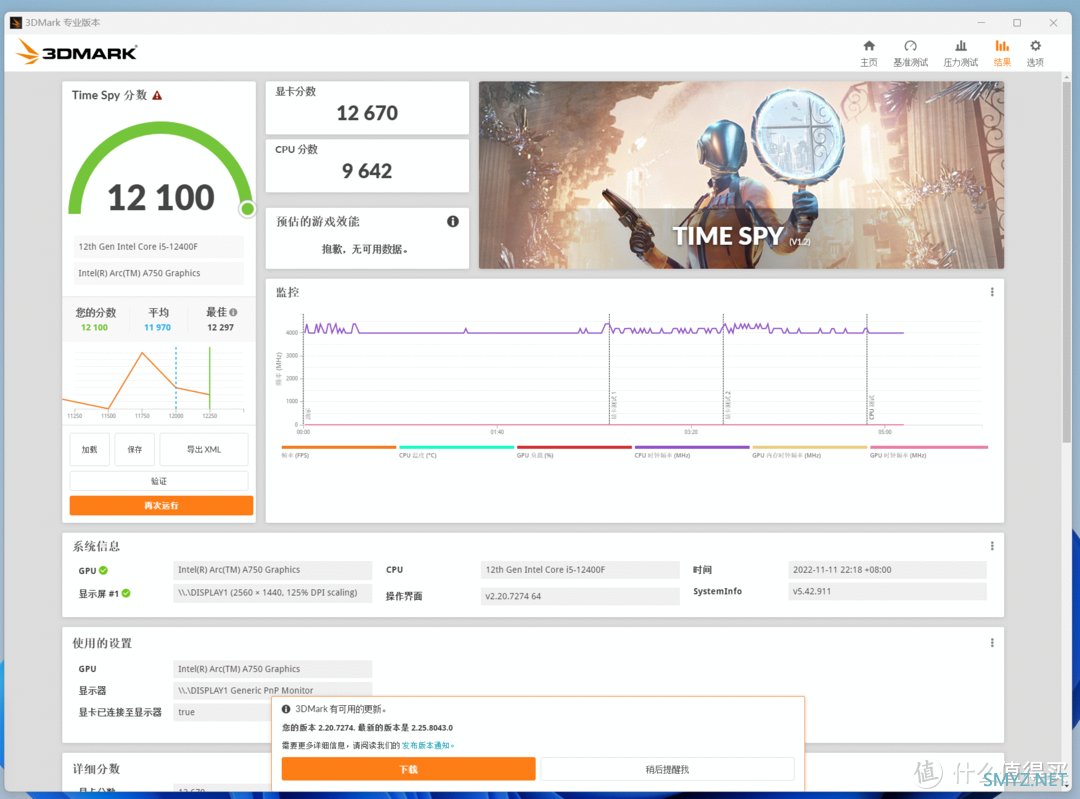Click the monitoring graph CPU测试 marker

(x=871, y=407)
